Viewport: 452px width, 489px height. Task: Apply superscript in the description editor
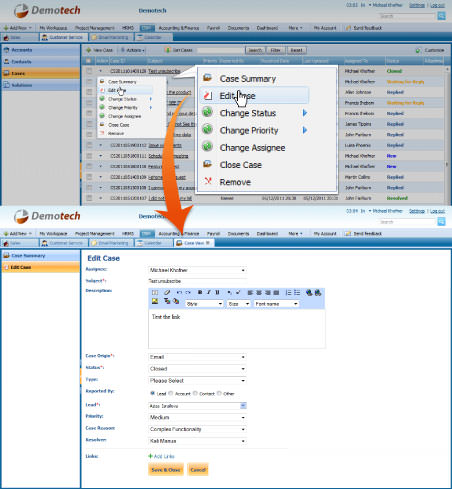(x=238, y=292)
